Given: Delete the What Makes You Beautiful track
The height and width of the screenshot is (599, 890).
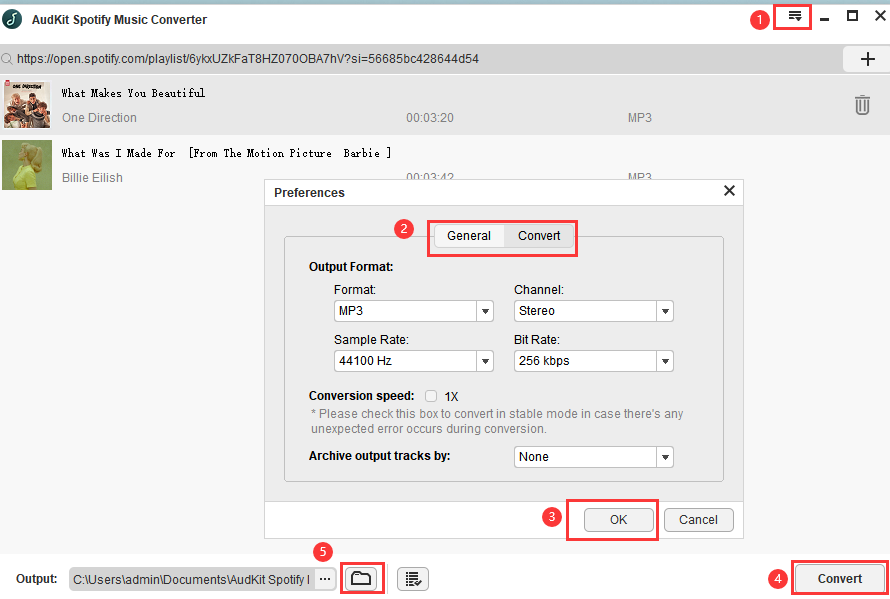Looking at the screenshot, I should pyautogui.click(x=861, y=105).
